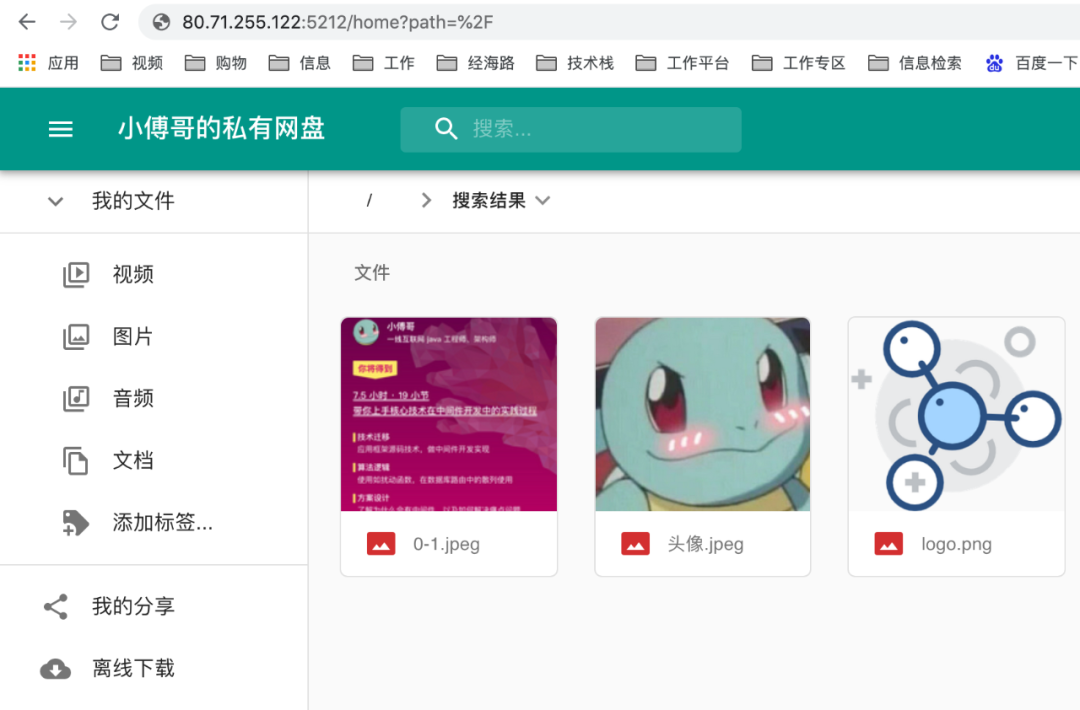Click the 图片 image library icon
Image resolution: width=1080 pixels, height=710 pixels.
pyautogui.click(x=76, y=337)
